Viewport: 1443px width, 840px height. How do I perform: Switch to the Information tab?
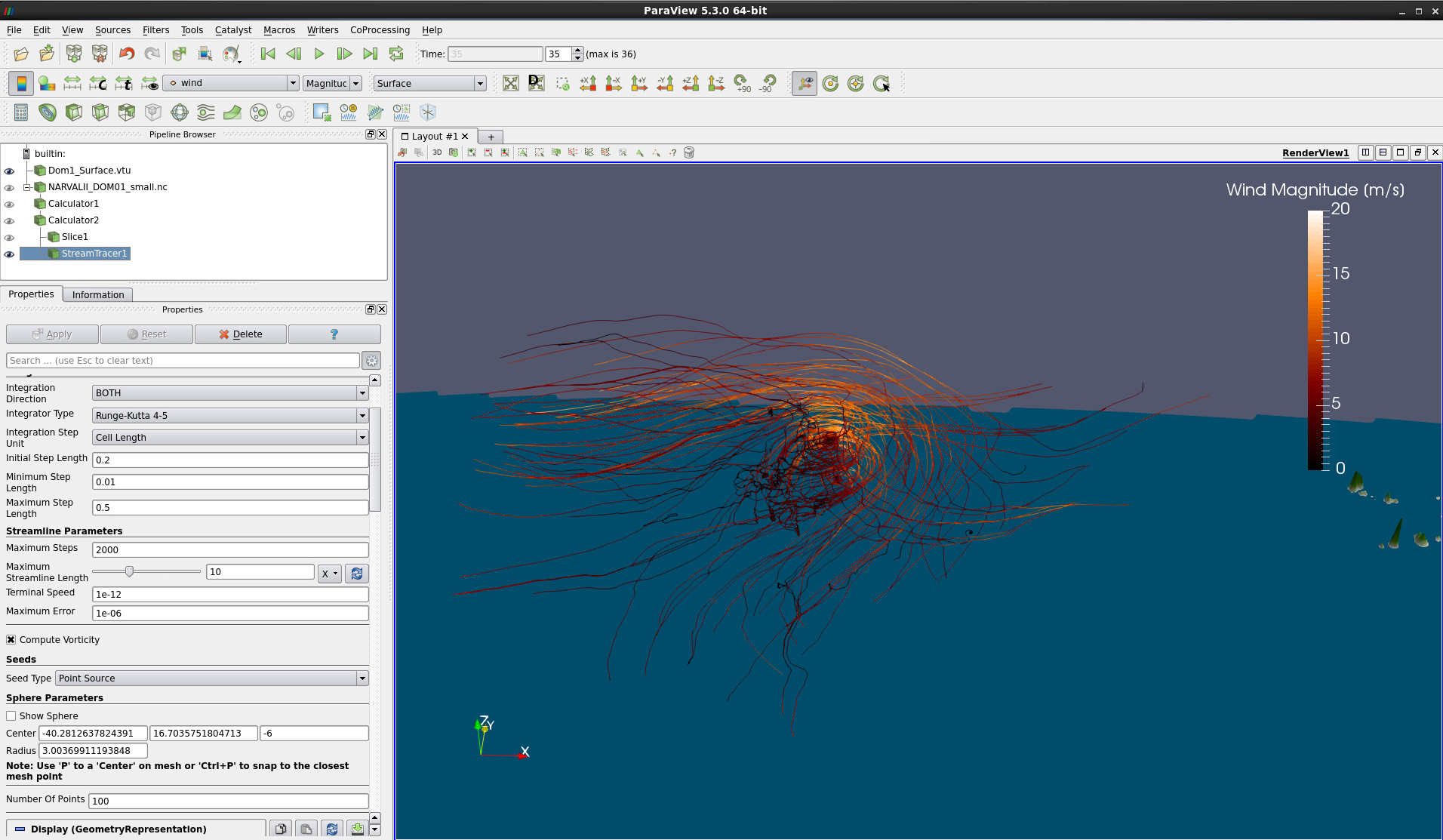click(98, 294)
